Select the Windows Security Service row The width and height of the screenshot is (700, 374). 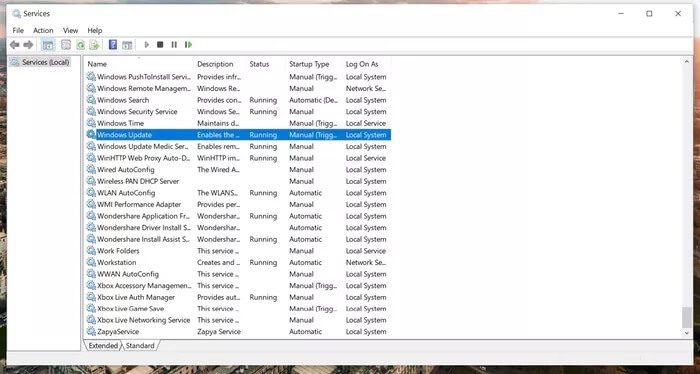pyautogui.click(x=238, y=112)
